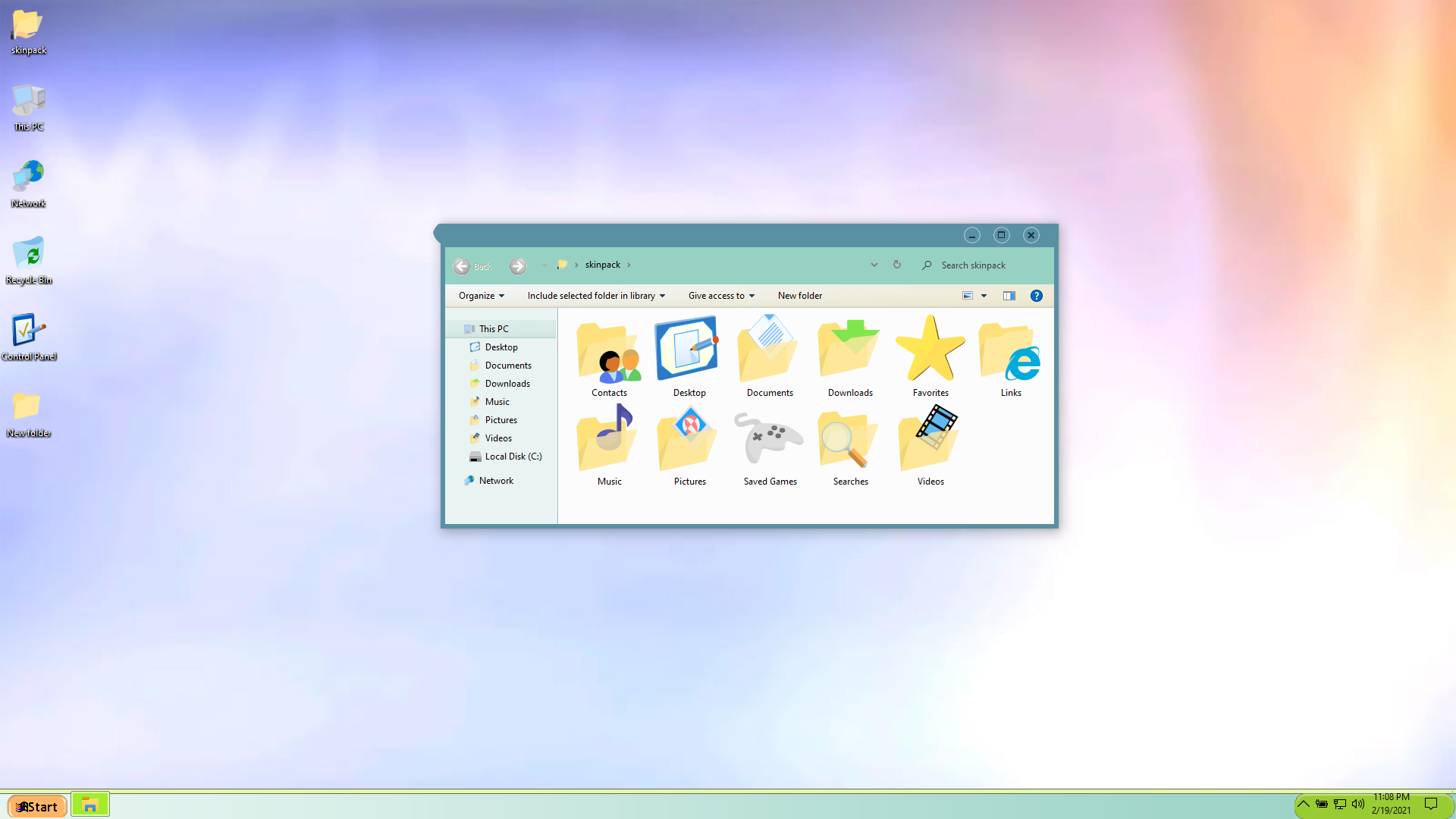Open Include selected folder in library dropdown
Viewport: 1456px width, 819px height.
point(596,296)
